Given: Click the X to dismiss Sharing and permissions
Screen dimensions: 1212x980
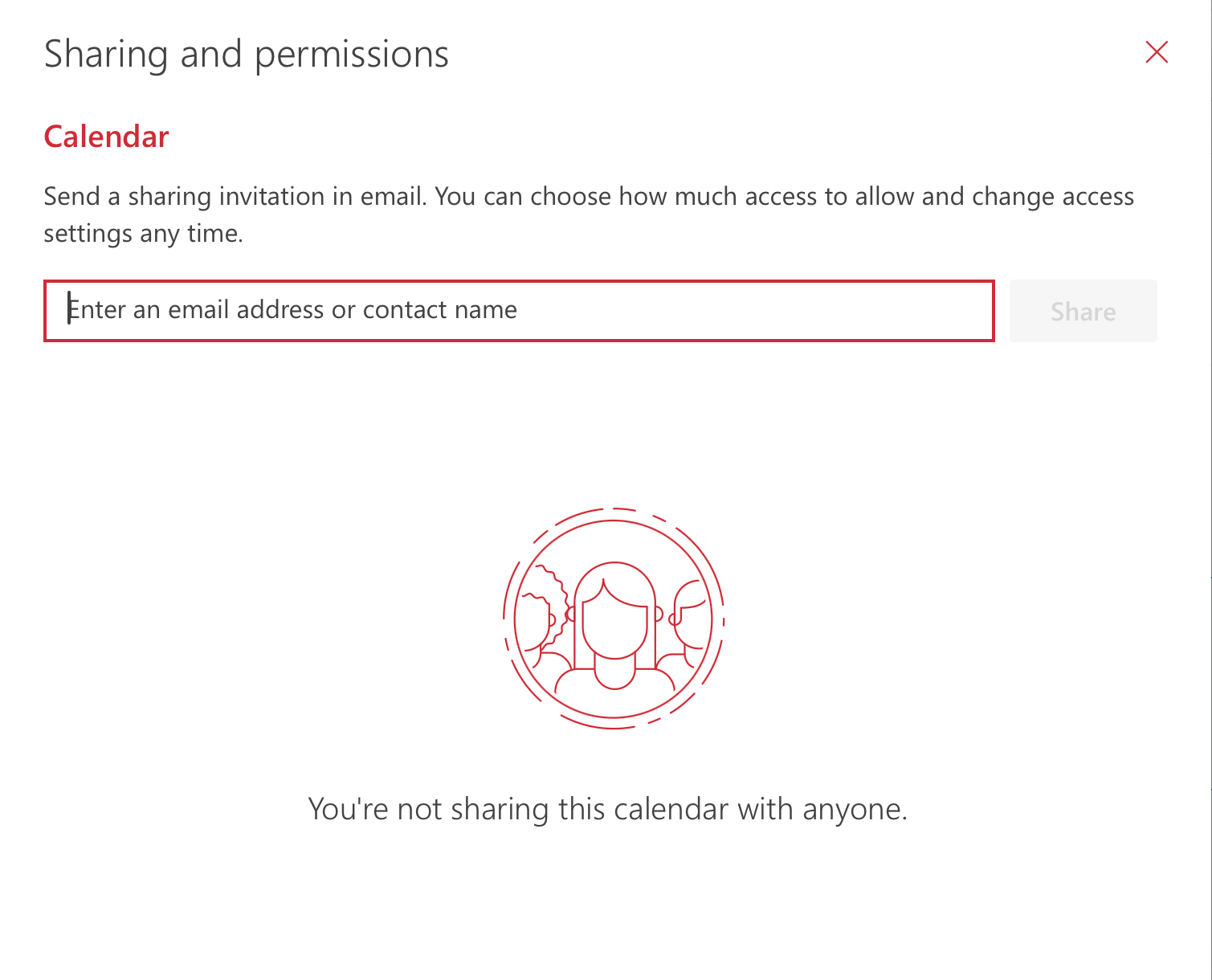Looking at the screenshot, I should tap(1156, 52).
